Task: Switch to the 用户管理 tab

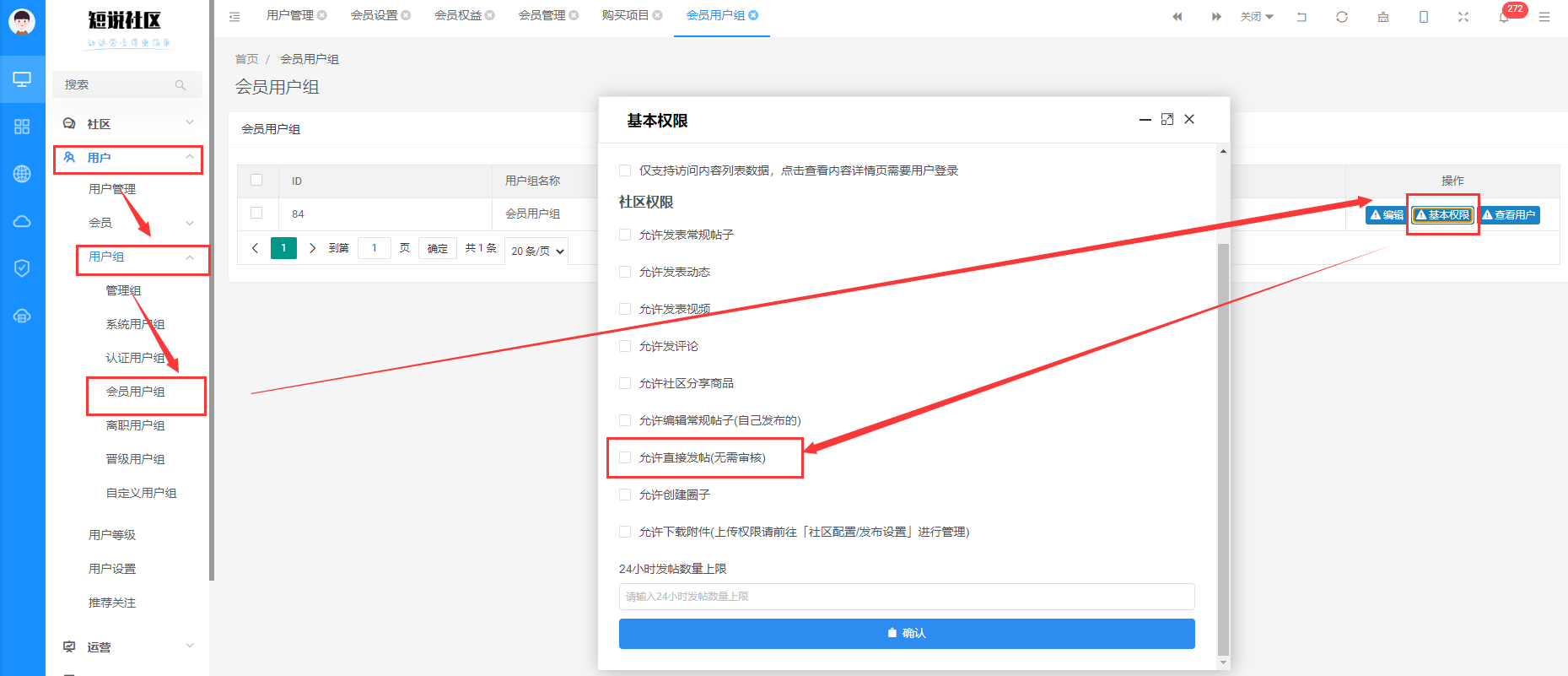Action: tap(289, 15)
